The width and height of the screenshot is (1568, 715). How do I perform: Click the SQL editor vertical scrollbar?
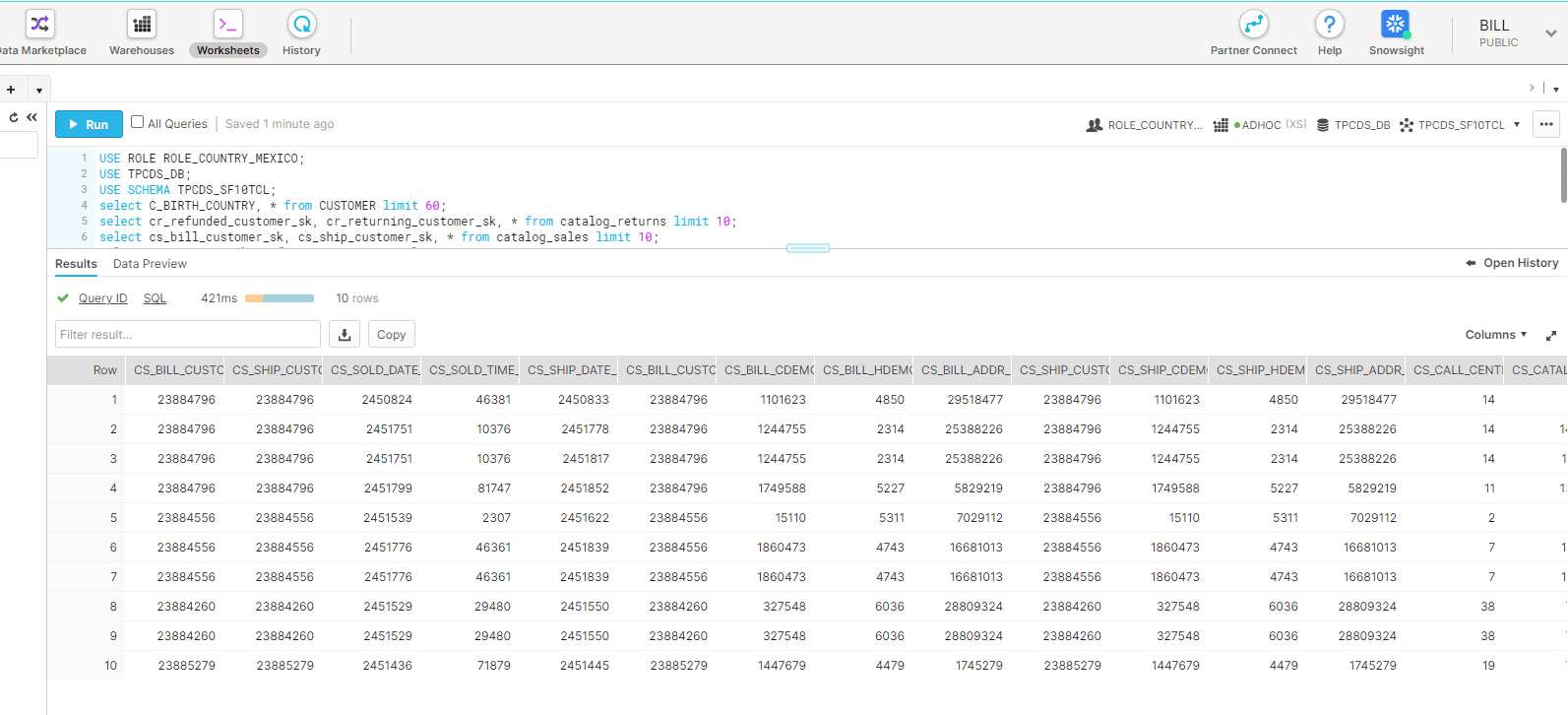pos(1564,175)
